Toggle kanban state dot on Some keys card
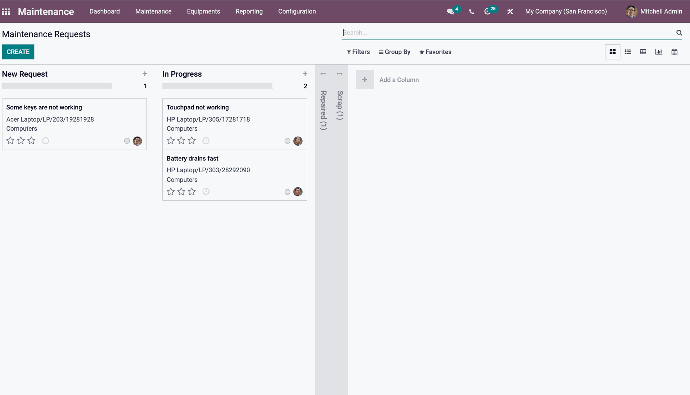This screenshot has width=690, height=395. 127,141
